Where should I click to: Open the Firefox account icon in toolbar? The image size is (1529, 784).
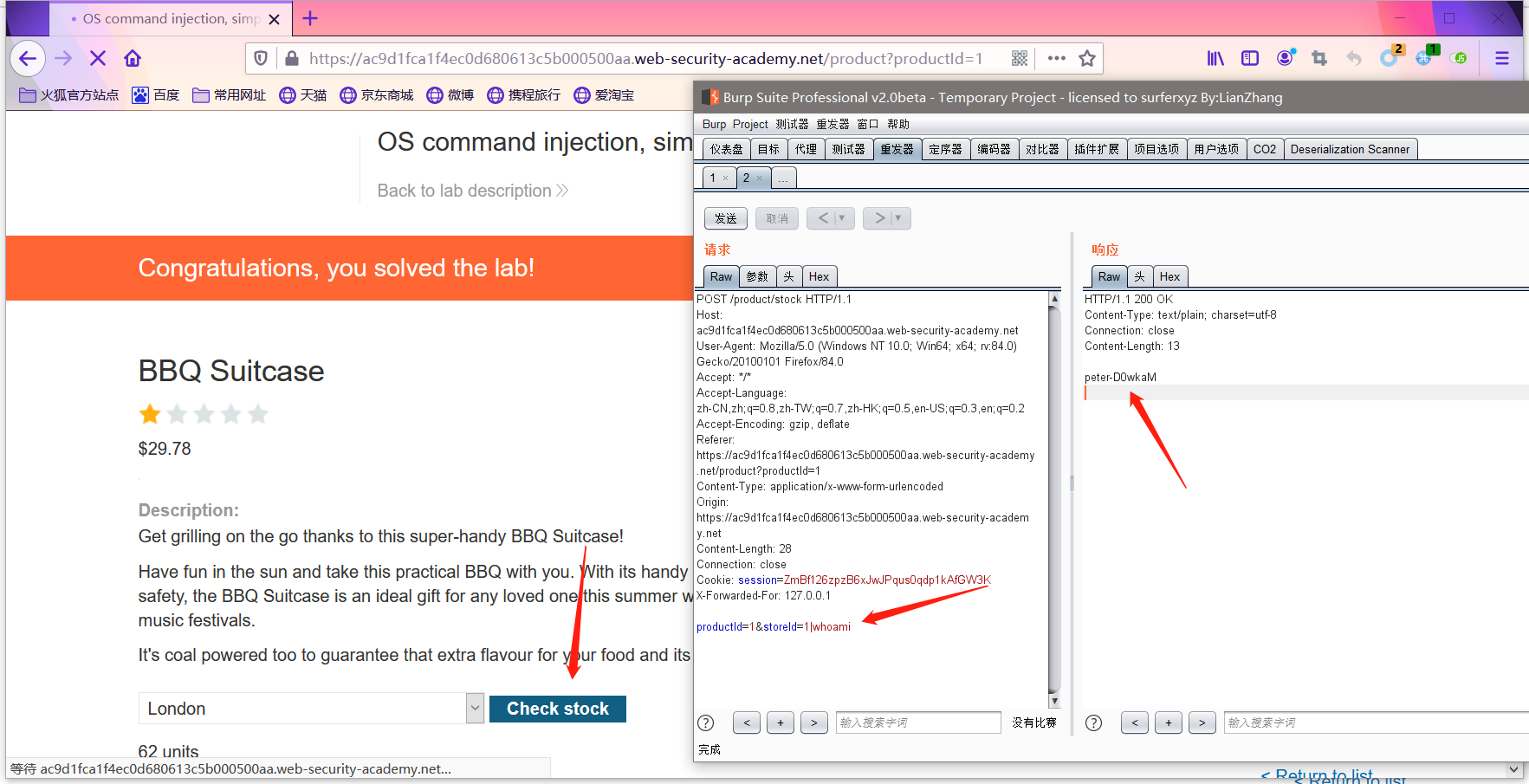coord(1286,58)
